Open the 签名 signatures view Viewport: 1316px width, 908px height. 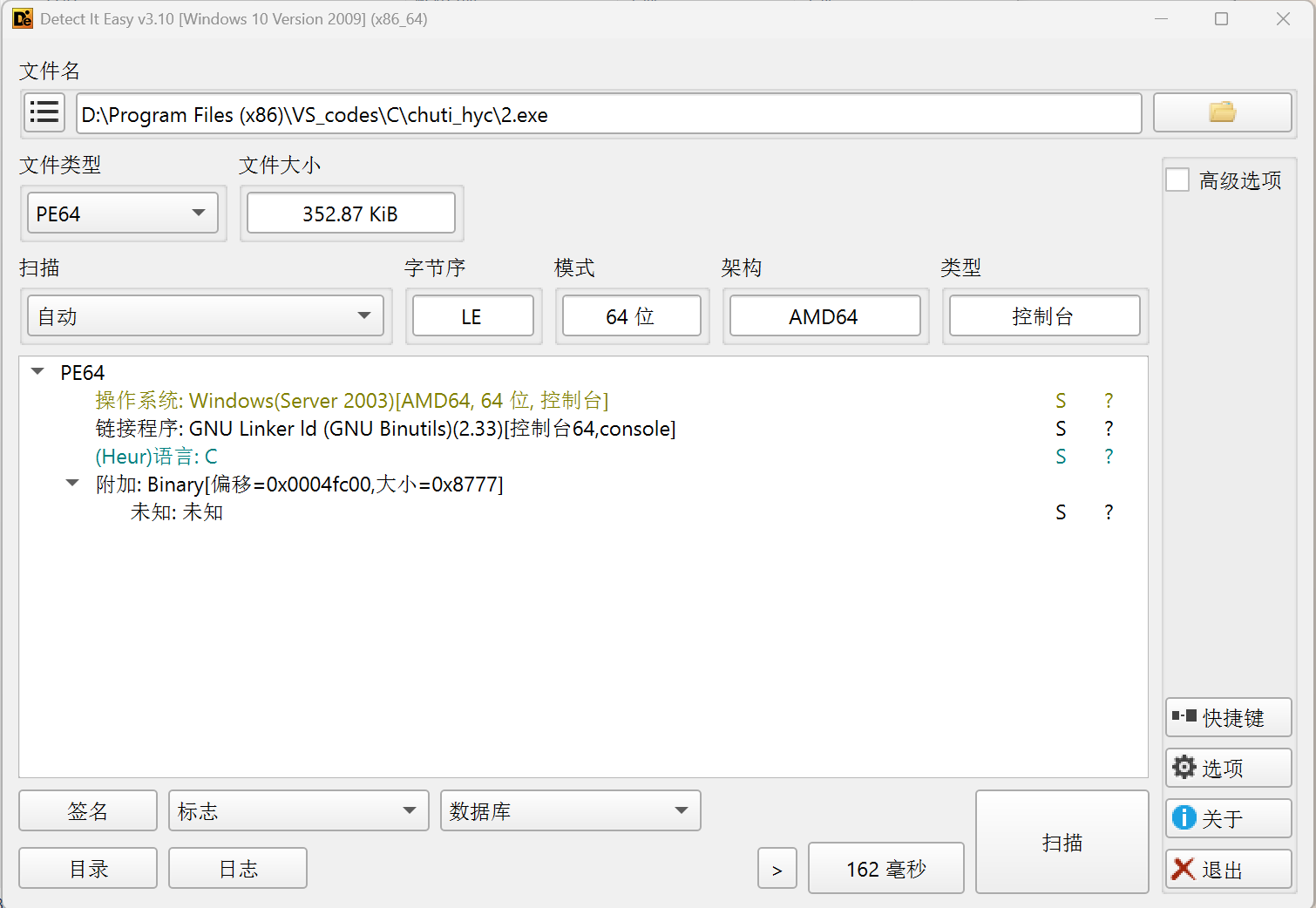coord(87,810)
